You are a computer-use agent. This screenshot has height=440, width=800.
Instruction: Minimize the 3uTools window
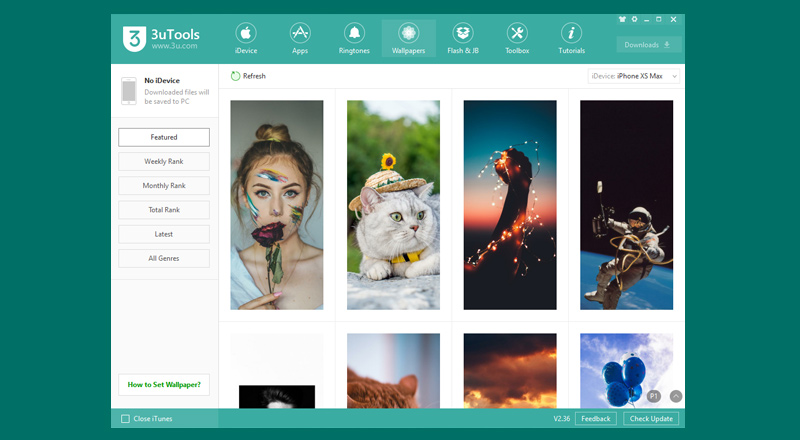646,19
